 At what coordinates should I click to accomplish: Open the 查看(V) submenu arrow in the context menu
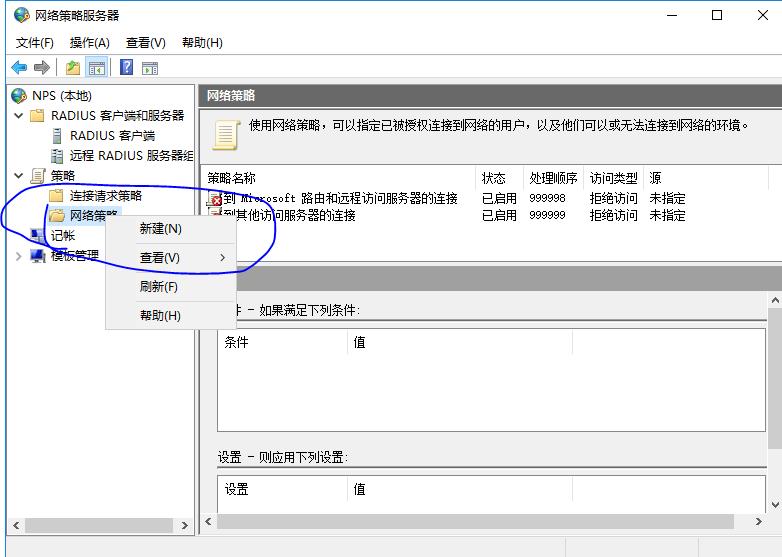pyautogui.click(x=222, y=257)
